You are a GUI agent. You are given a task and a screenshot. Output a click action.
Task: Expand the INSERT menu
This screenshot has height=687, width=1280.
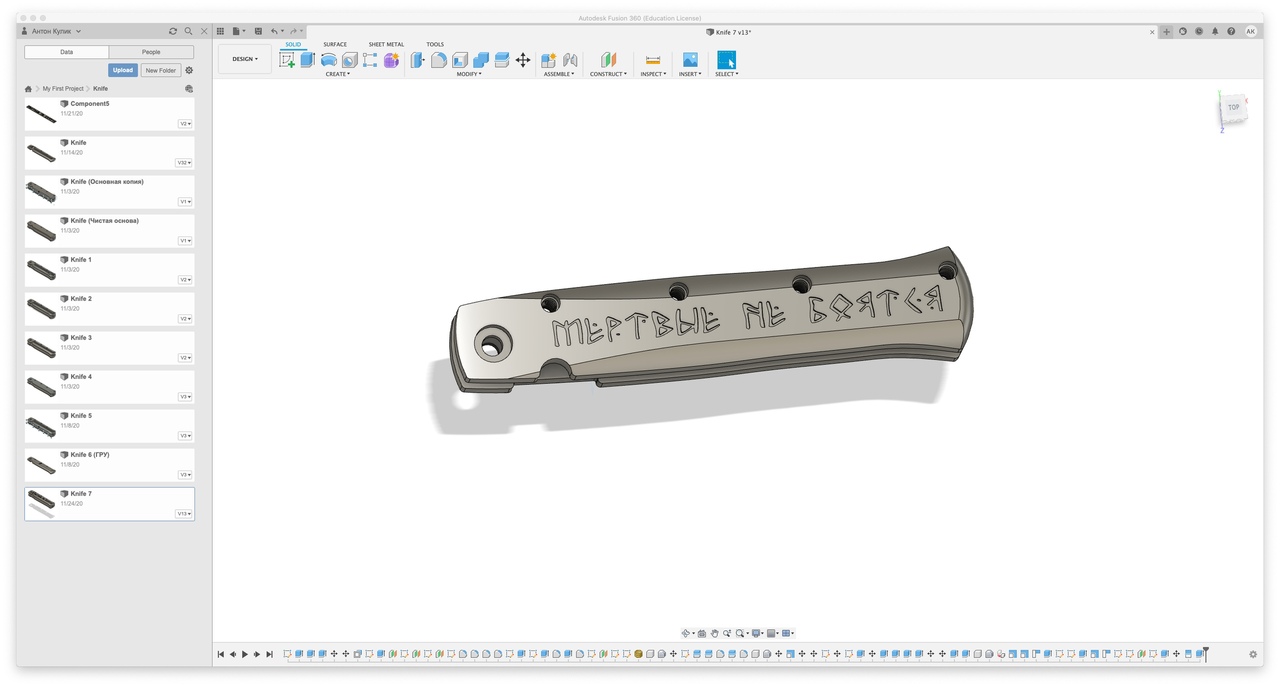coord(690,74)
